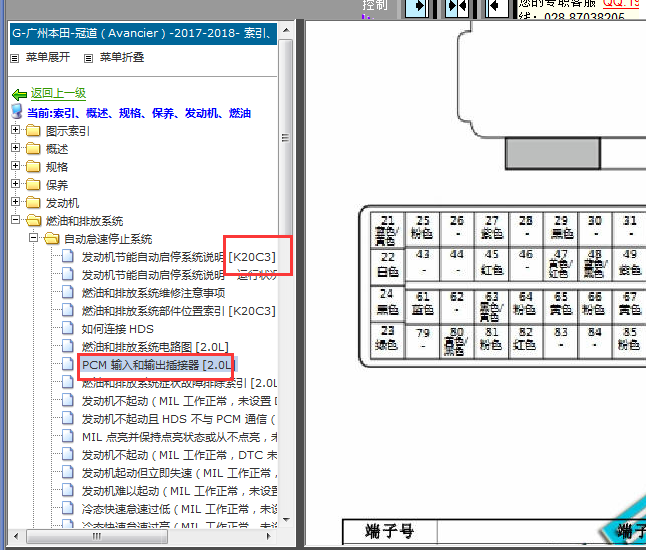
Task: Expand the 发动机 folder
Action: (x=15, y=201)
